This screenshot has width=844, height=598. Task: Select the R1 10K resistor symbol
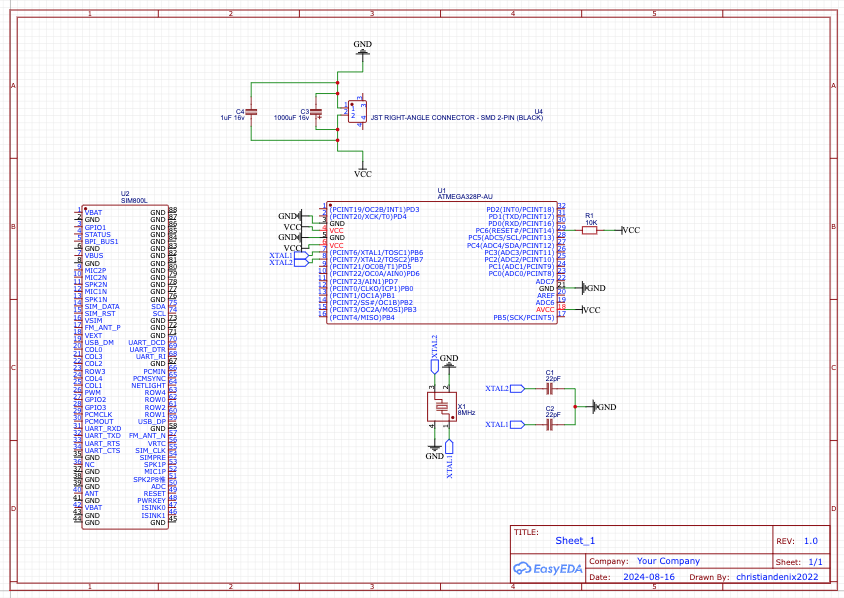click(x=590, y=230)
